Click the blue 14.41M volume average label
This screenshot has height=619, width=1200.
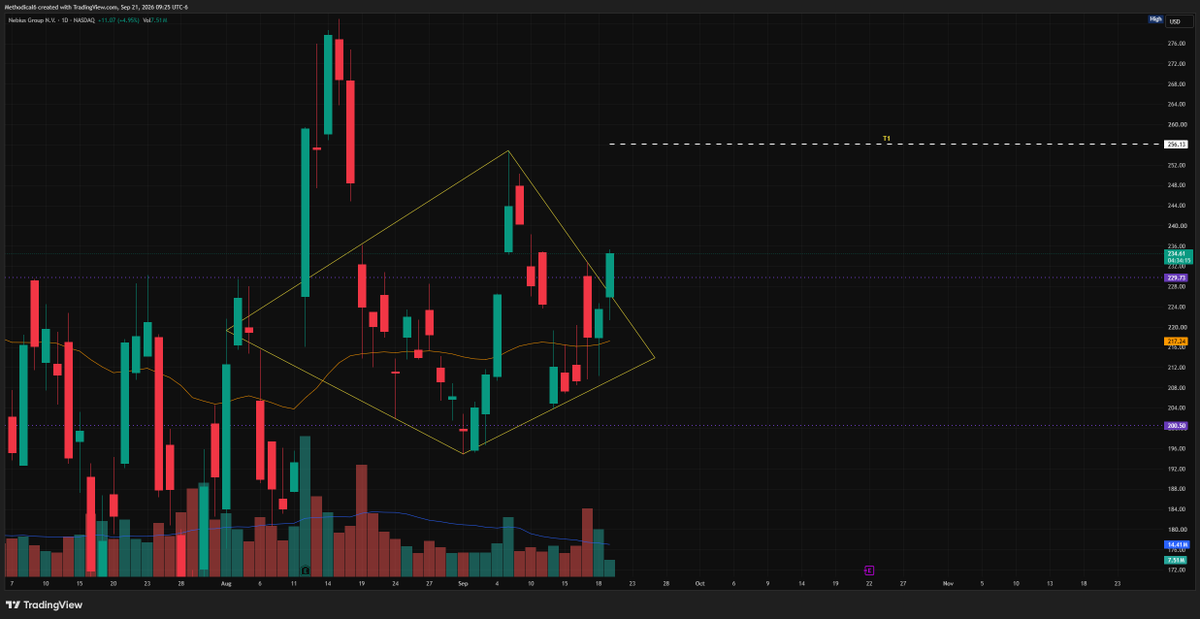(x=1176, y=545)
